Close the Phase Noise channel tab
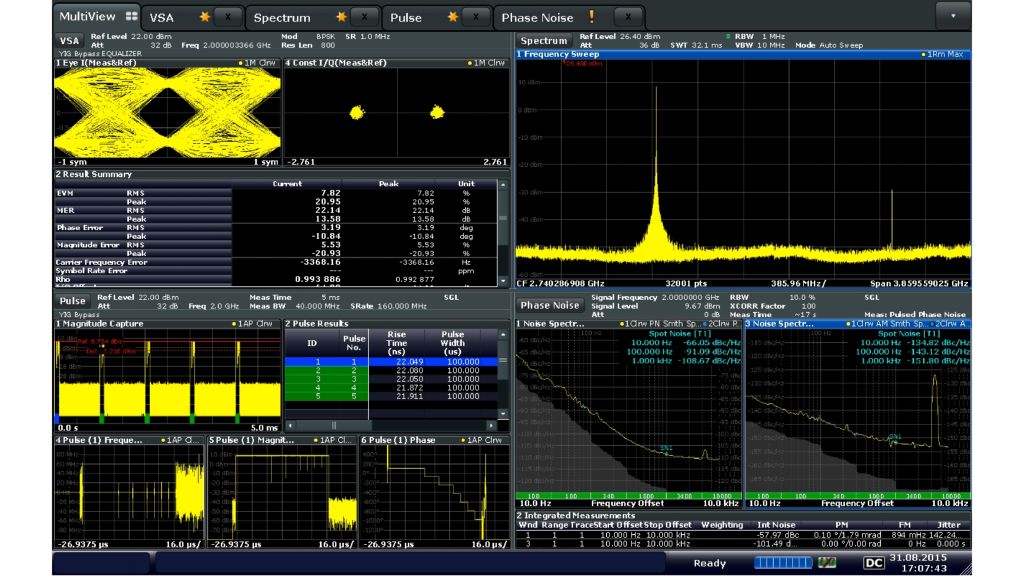 [x=627, y=18]
